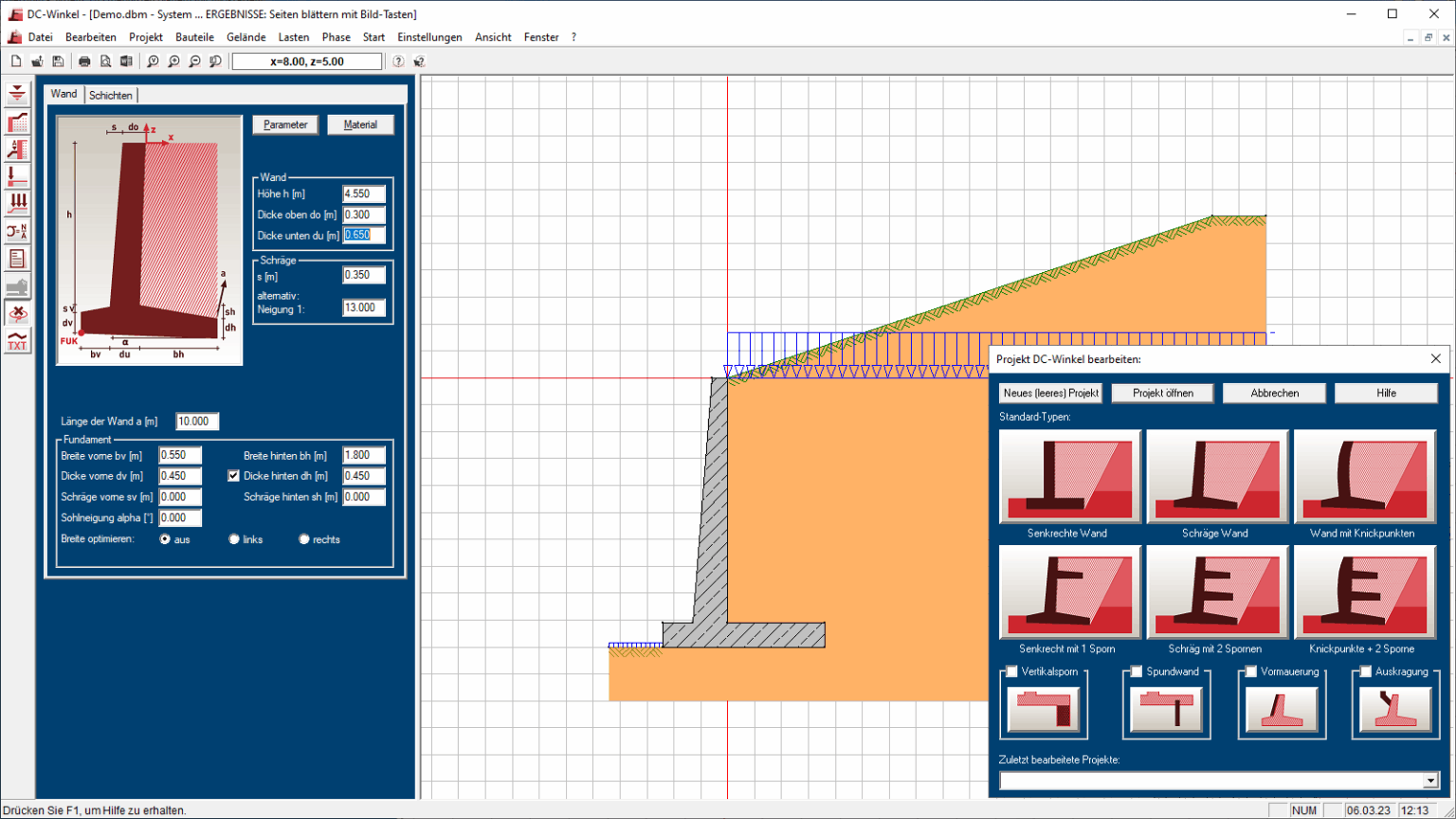
Task: Open a project via the folder toolbar icon
Action: (x=35, y=60)
